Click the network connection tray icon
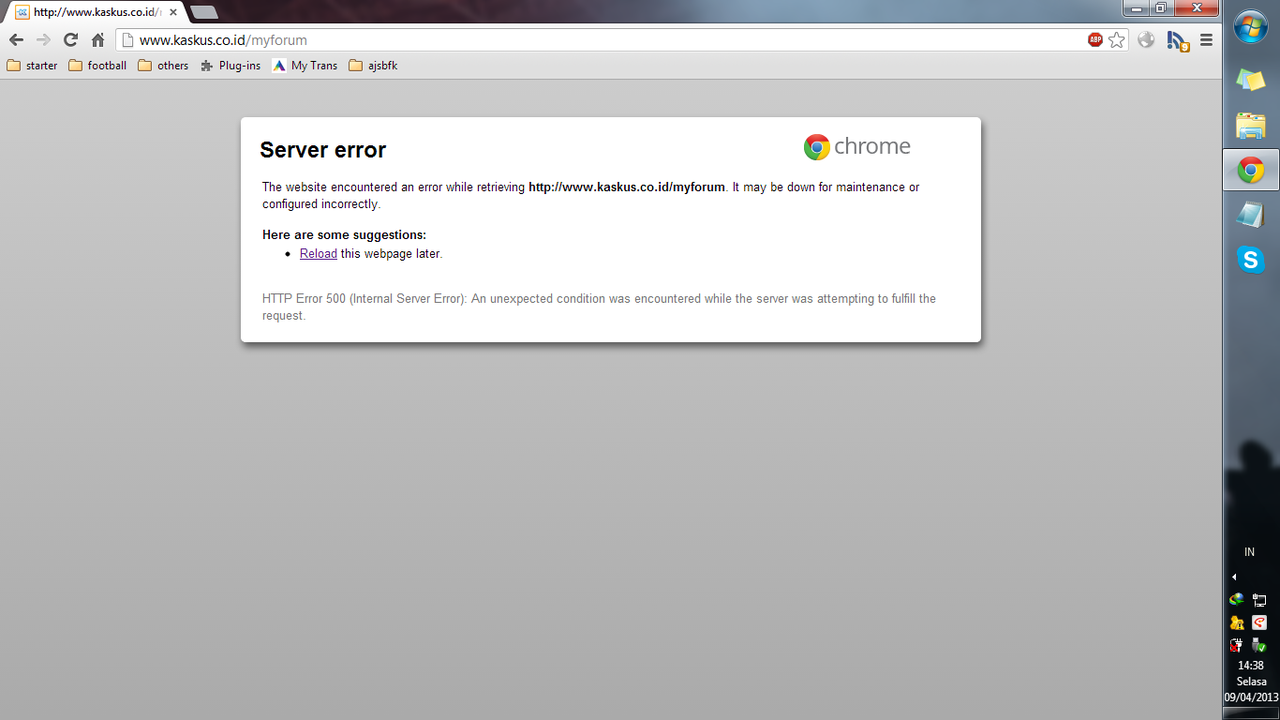 coord(1260,600)
